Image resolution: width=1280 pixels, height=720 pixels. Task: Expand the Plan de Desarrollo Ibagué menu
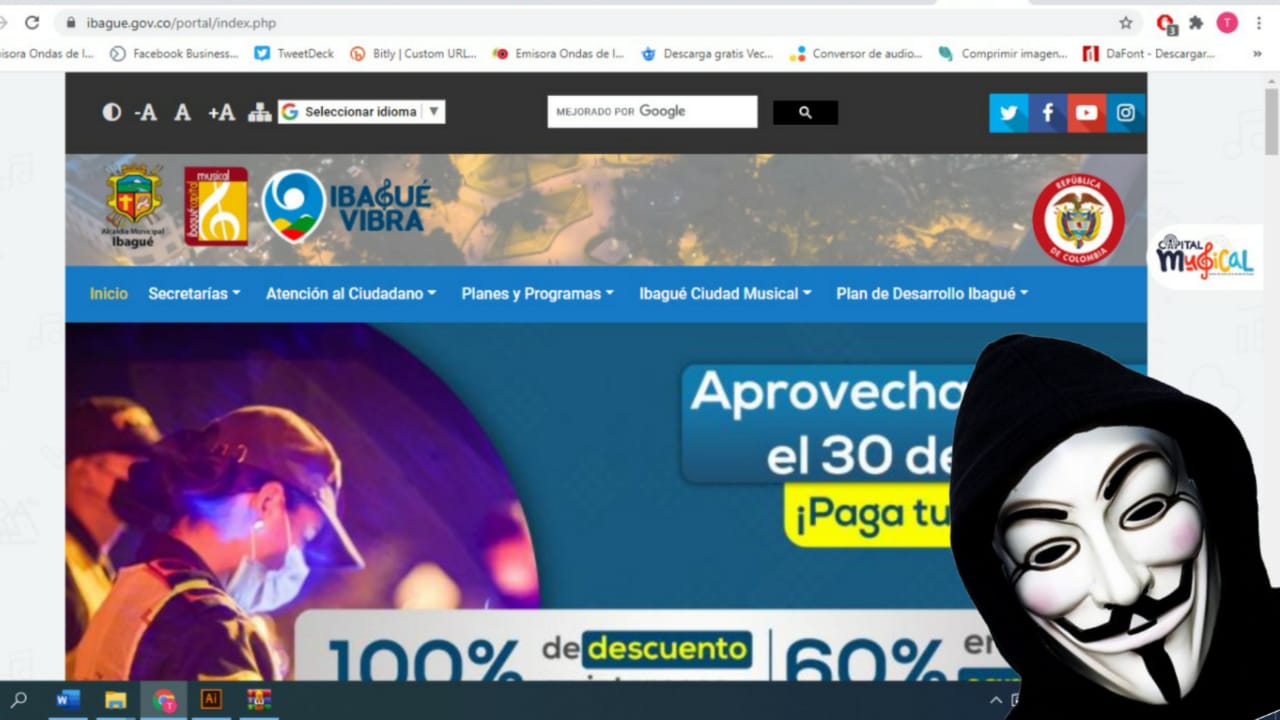pyautogui.click(x=932, y=294)
